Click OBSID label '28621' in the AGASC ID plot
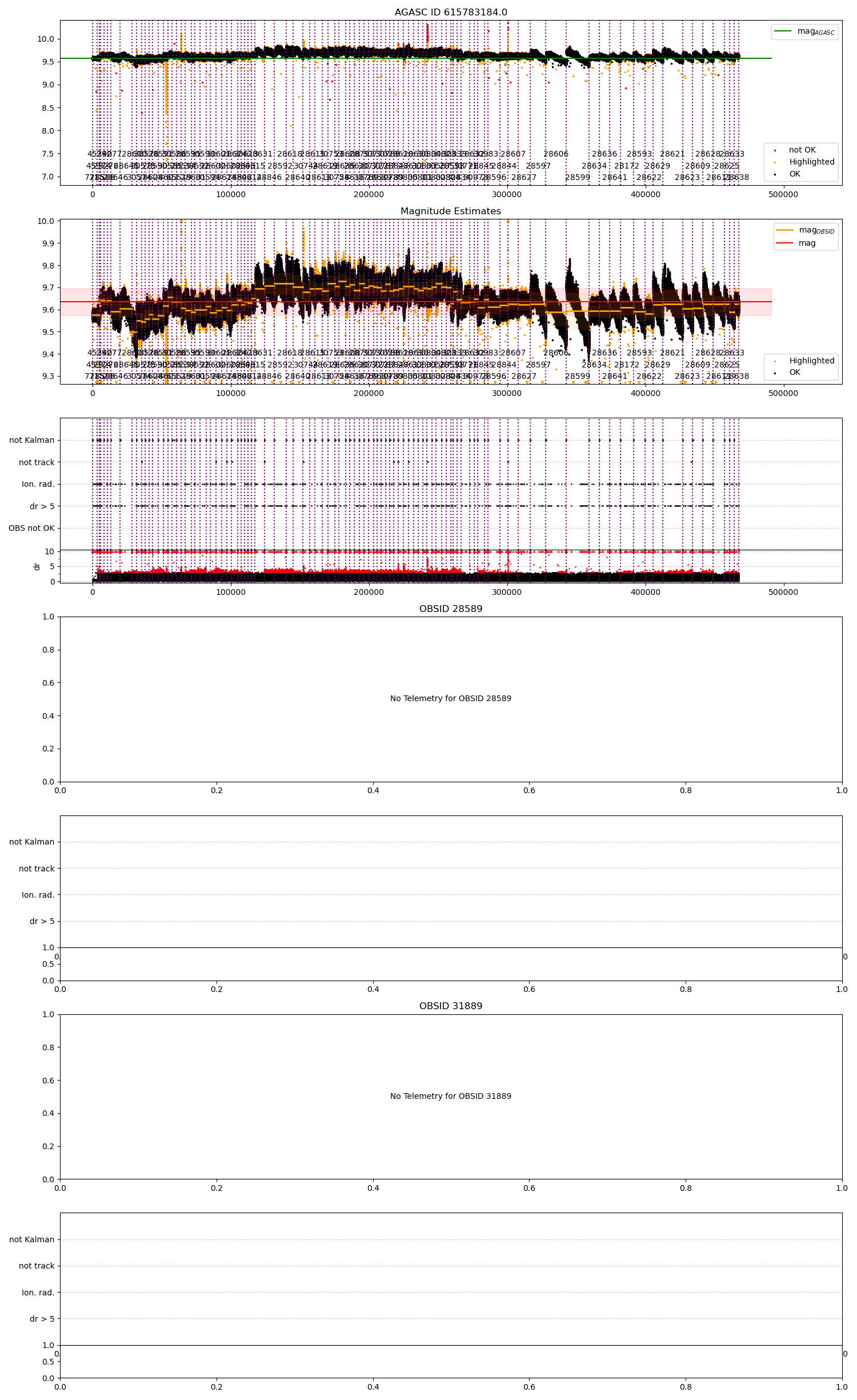Image resolution: width=857 pixels, height=1400 pixels. point(672,154)
